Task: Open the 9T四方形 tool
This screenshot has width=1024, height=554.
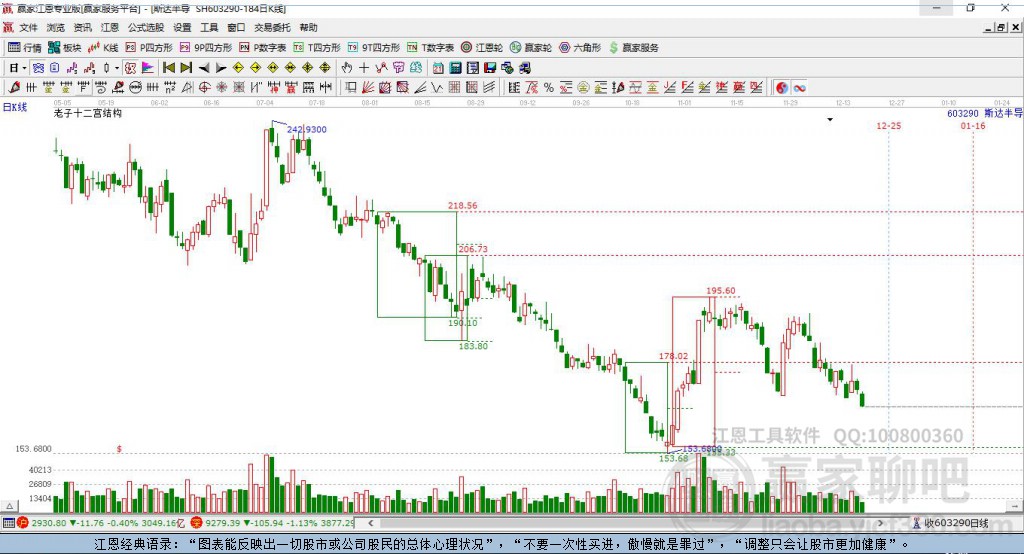Action: (x=374, y=48)
